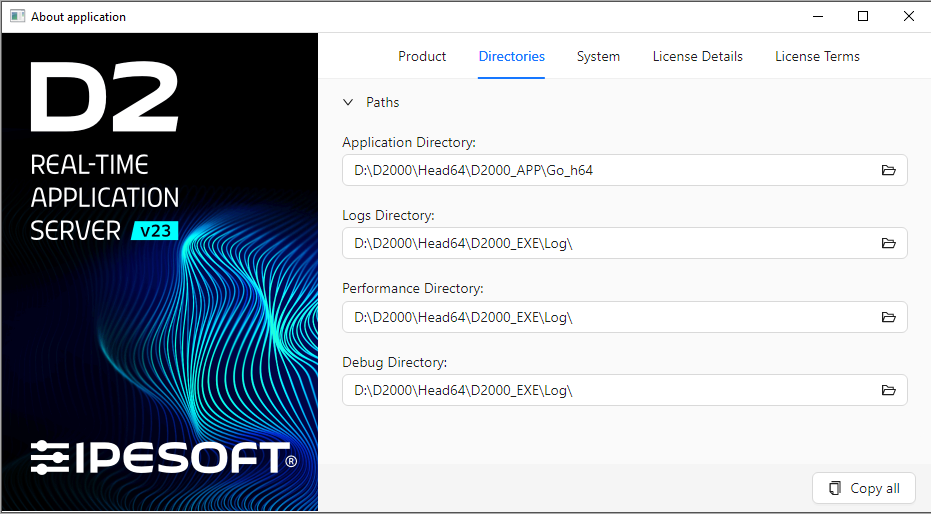Open folder icon for Performance Directory
Image resolution: width=932 pixels, height=516 pixels.
888,317
